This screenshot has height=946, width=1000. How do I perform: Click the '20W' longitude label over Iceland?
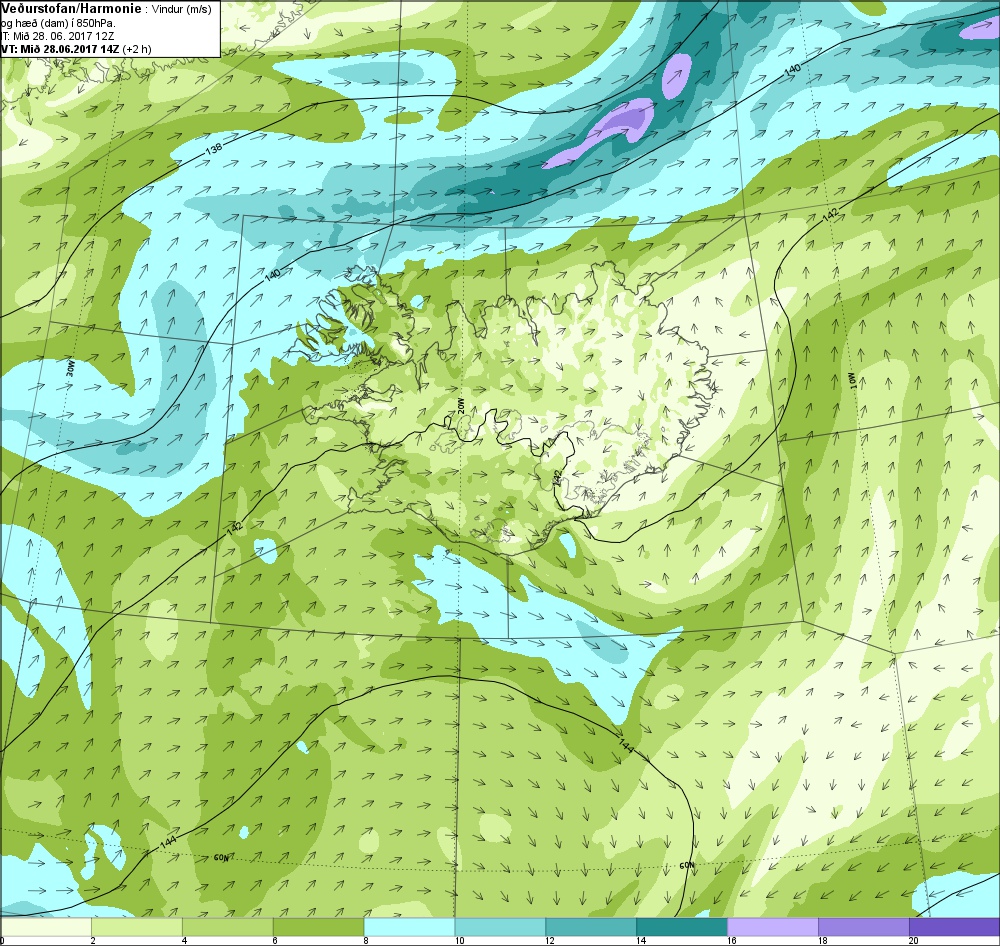[462, 406]
